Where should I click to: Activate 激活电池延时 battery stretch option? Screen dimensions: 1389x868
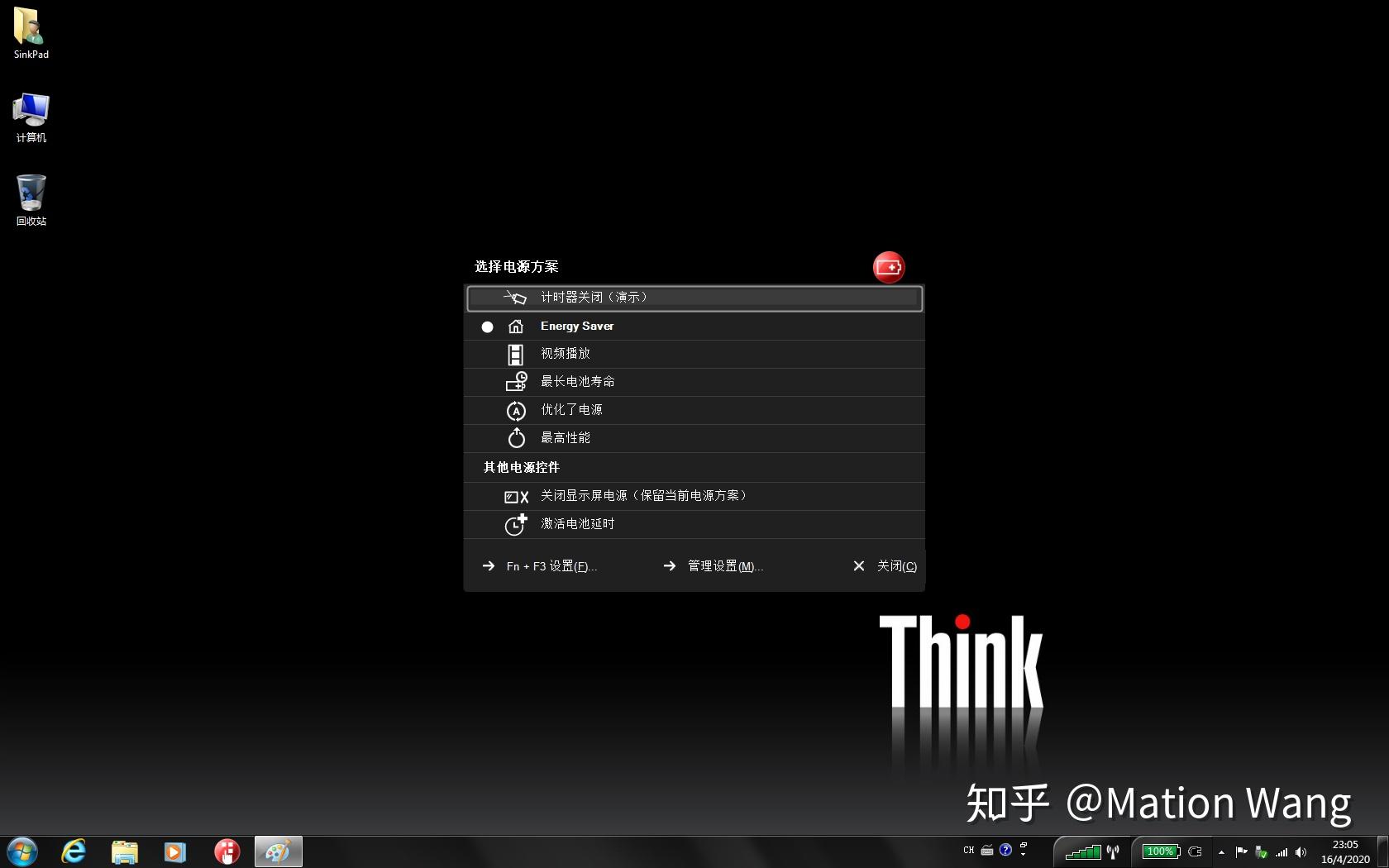click(576, 524)
